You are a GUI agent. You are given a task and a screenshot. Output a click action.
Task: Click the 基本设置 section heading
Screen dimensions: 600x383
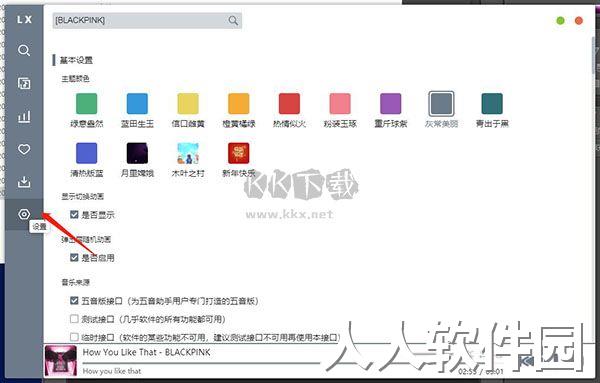(76, 60)
